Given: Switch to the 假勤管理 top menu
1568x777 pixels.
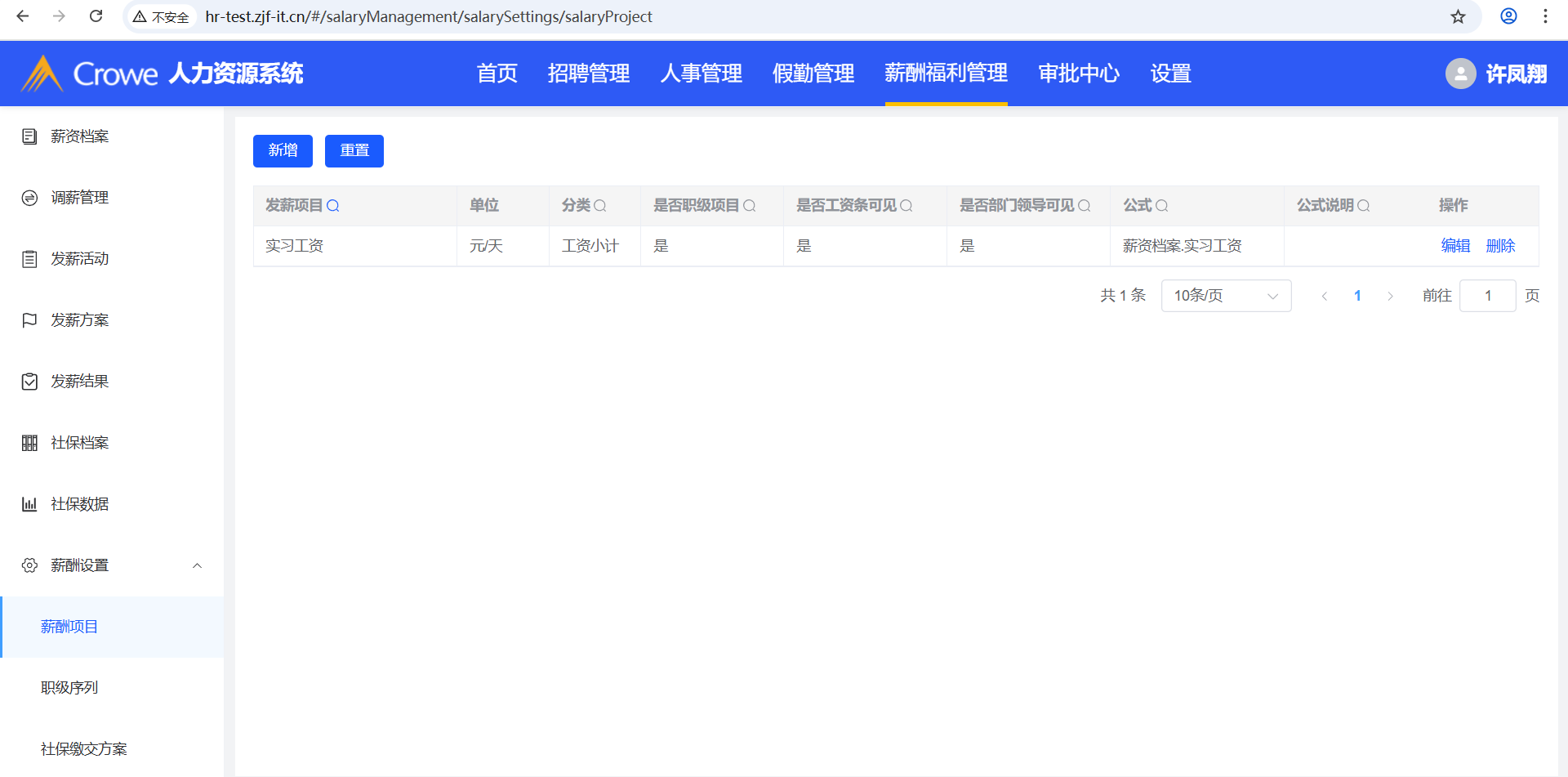Looking at the screenshot, I should click(x=813, y=74).
